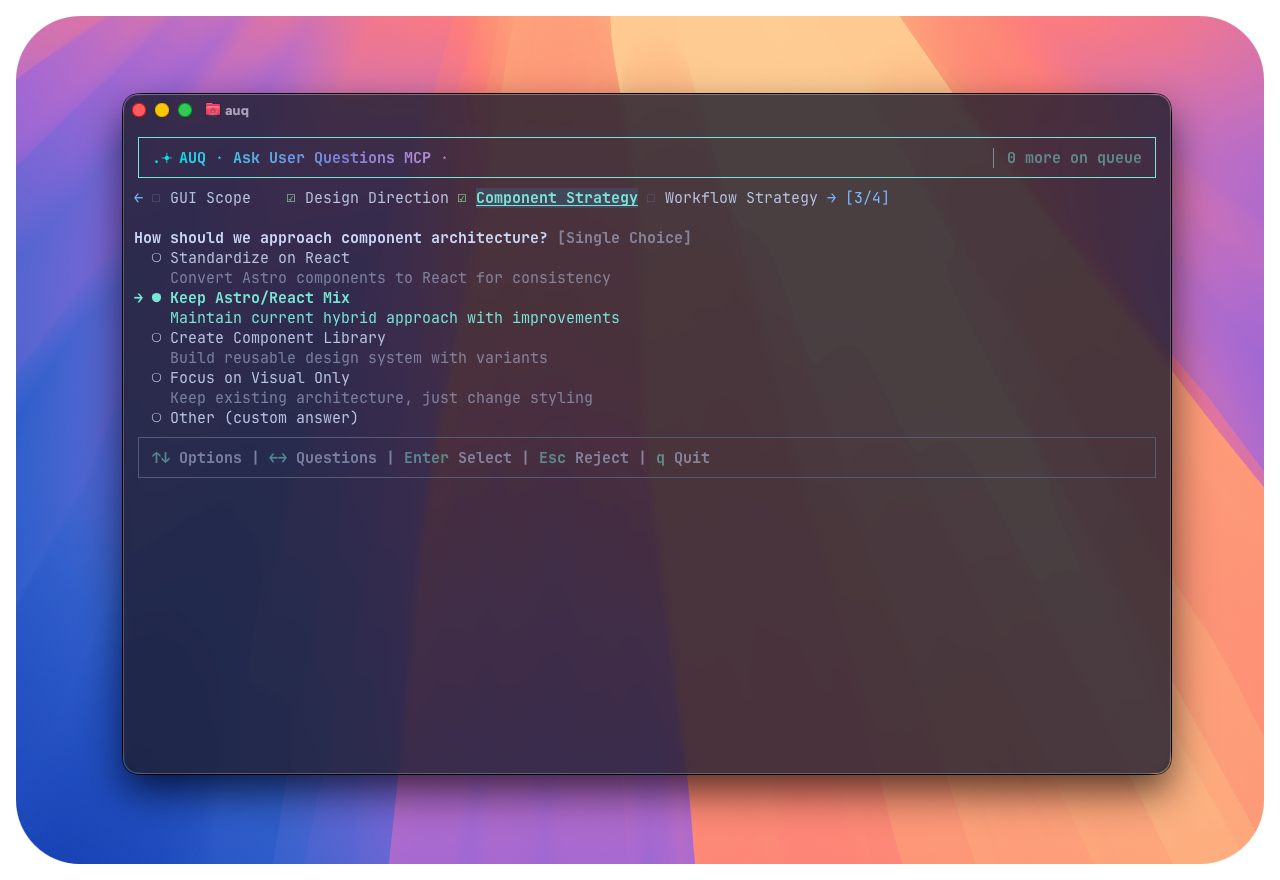Click the left-right arrows Questions icon

click(277, 457)
